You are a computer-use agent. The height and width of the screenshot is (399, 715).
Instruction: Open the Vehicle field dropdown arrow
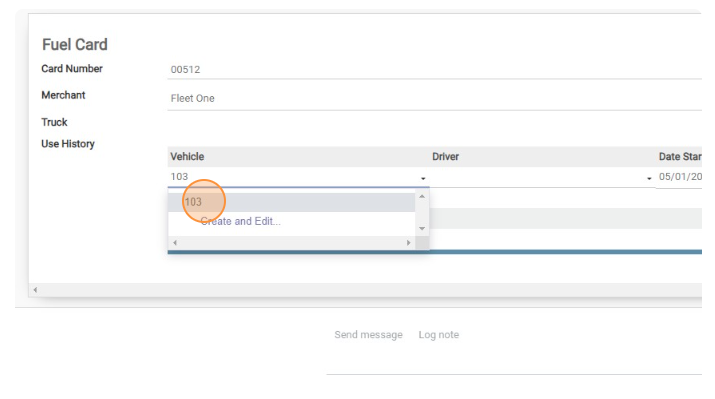(x=423, y=178)
